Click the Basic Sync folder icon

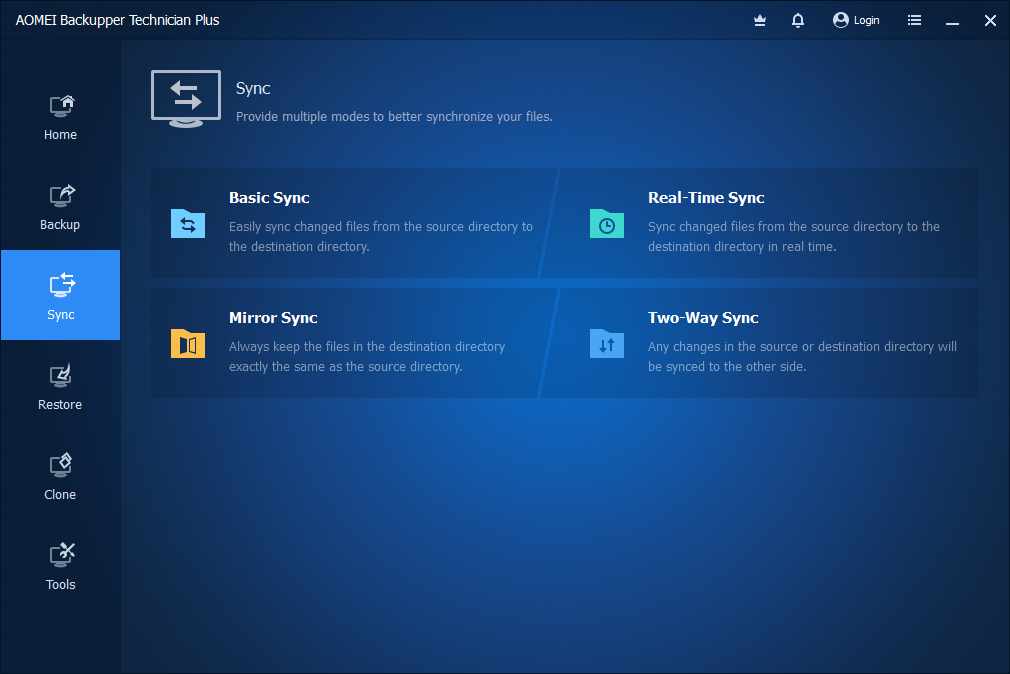click(188, 224)
